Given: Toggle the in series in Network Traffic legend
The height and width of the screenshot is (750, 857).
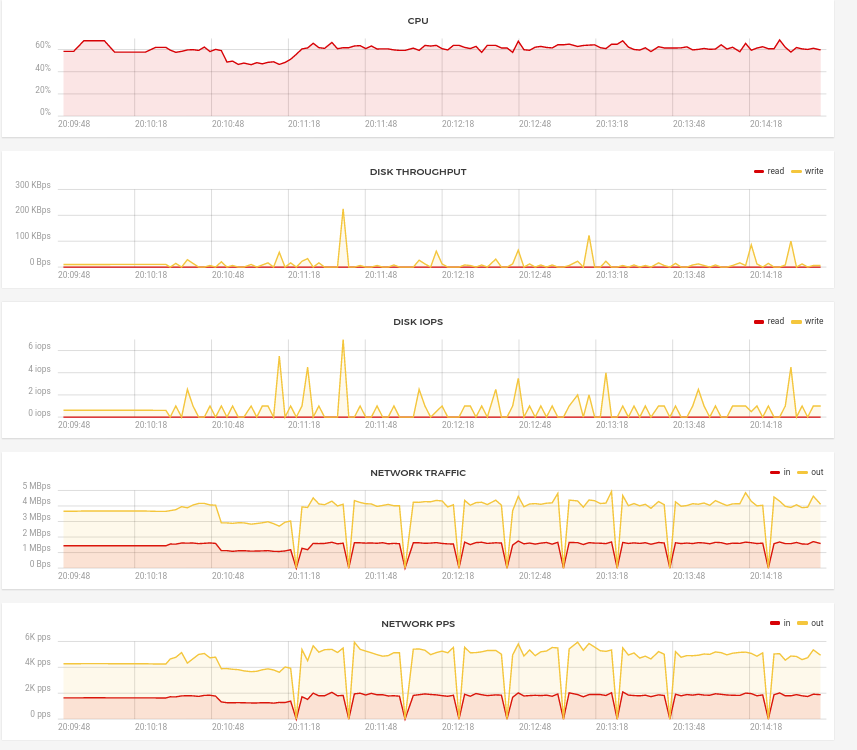Looking at the screenshot, I should (x=780, y=472).
